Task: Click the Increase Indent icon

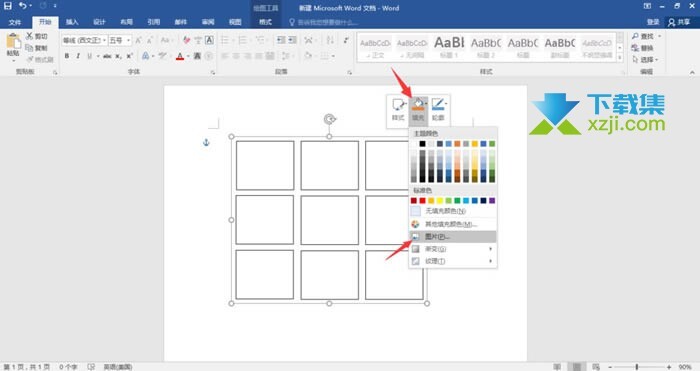Action: (292, 40)
